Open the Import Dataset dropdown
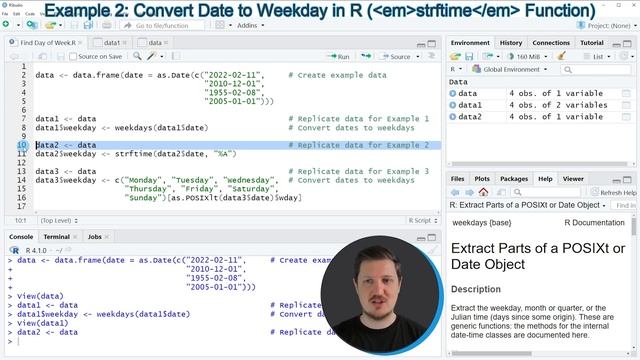 (491, 56)
